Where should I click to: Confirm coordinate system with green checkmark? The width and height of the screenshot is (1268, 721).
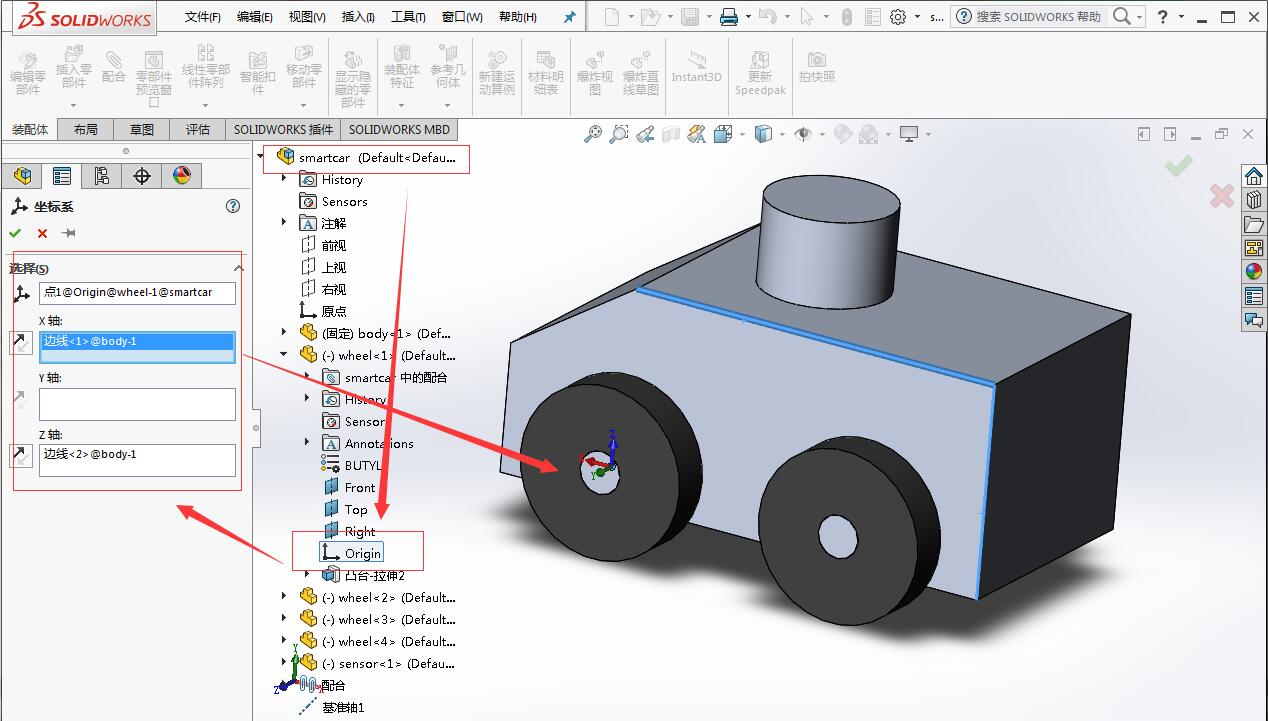tap(15, 233)
